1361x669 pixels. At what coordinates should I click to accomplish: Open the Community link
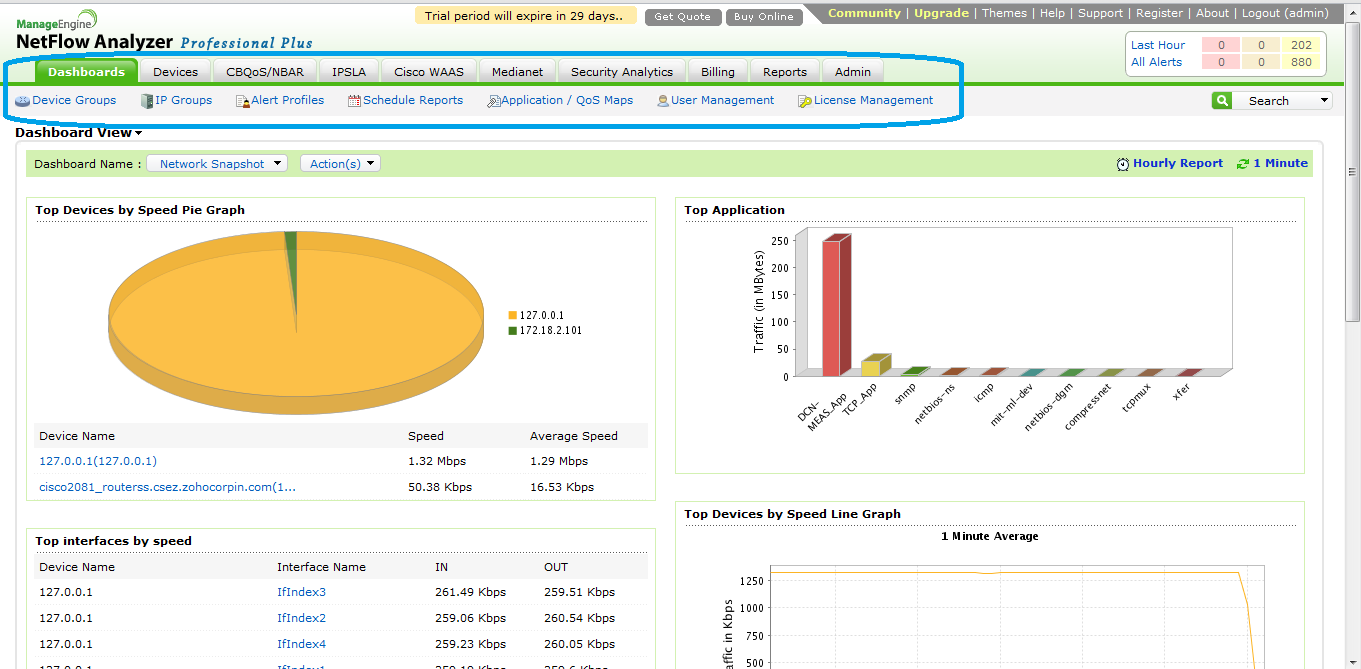864,13
